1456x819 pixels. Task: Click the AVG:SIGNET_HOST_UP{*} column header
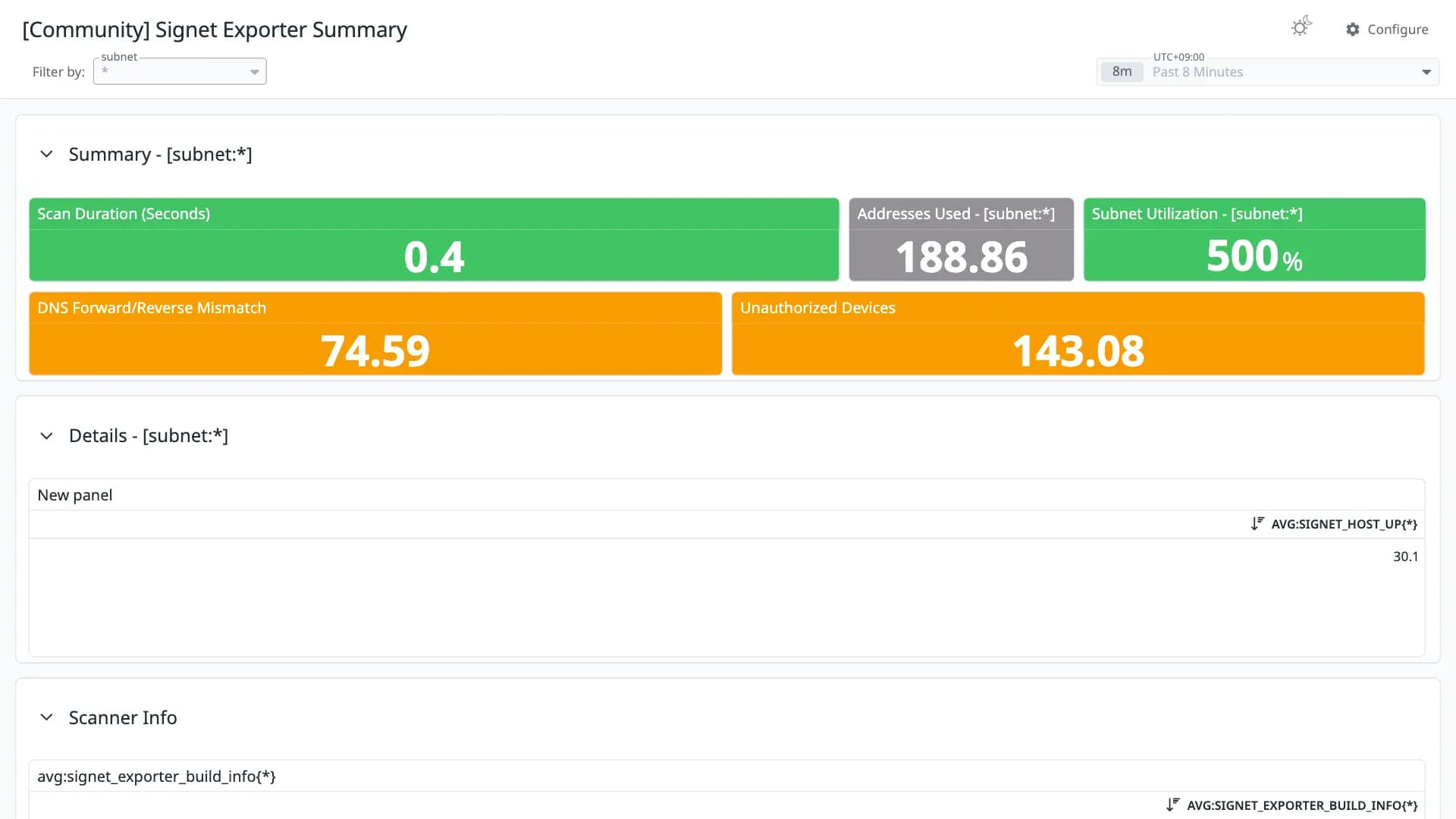click(1344, 524)
